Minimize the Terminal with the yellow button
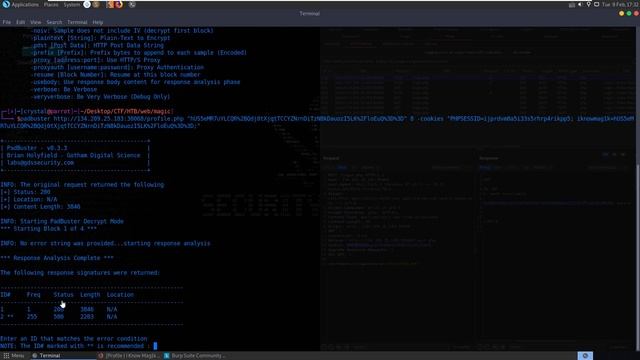This screenshot has height=360, width=640. (621, 13)
